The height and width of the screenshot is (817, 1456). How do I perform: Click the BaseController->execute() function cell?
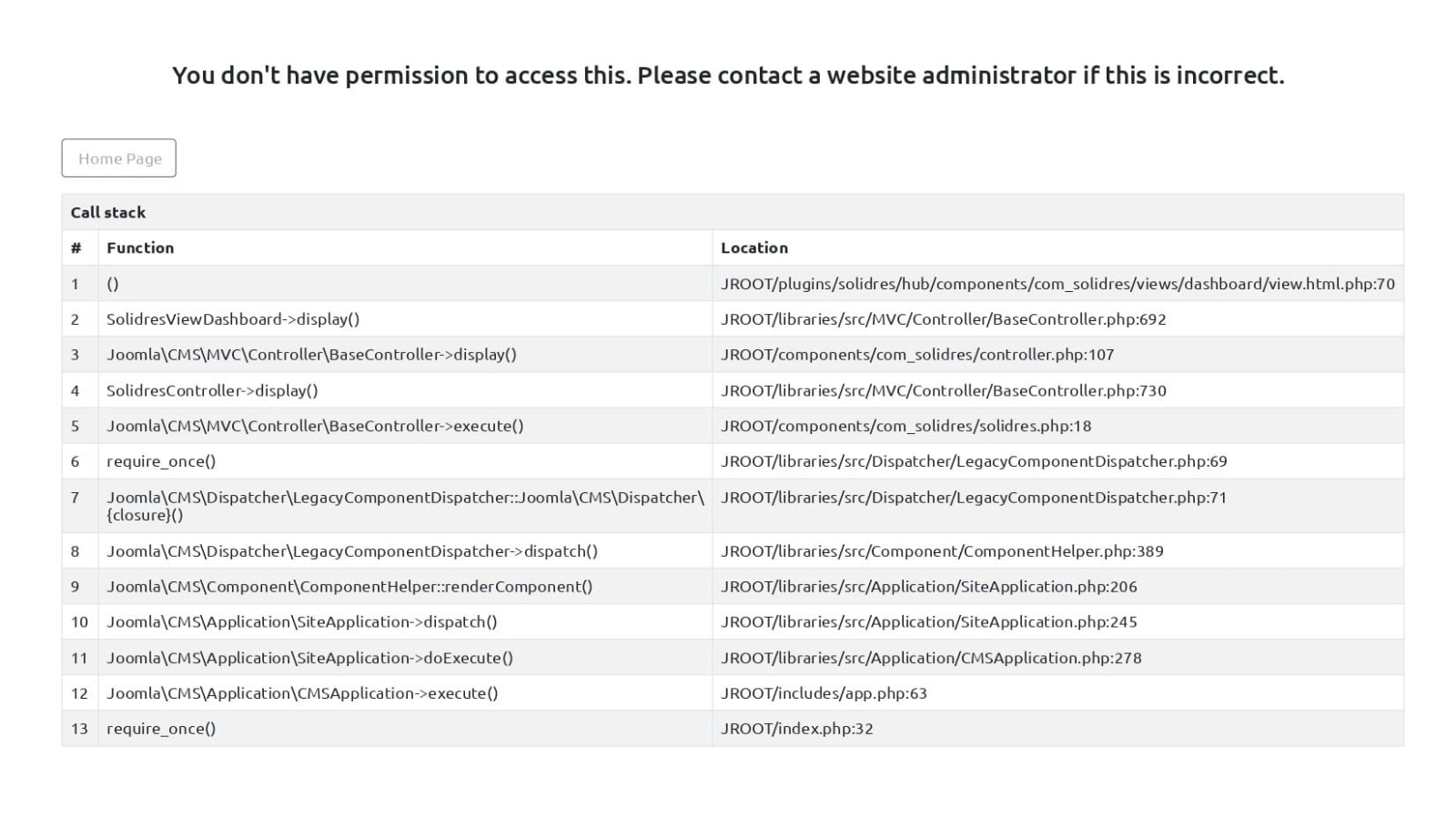click(315, 426)
